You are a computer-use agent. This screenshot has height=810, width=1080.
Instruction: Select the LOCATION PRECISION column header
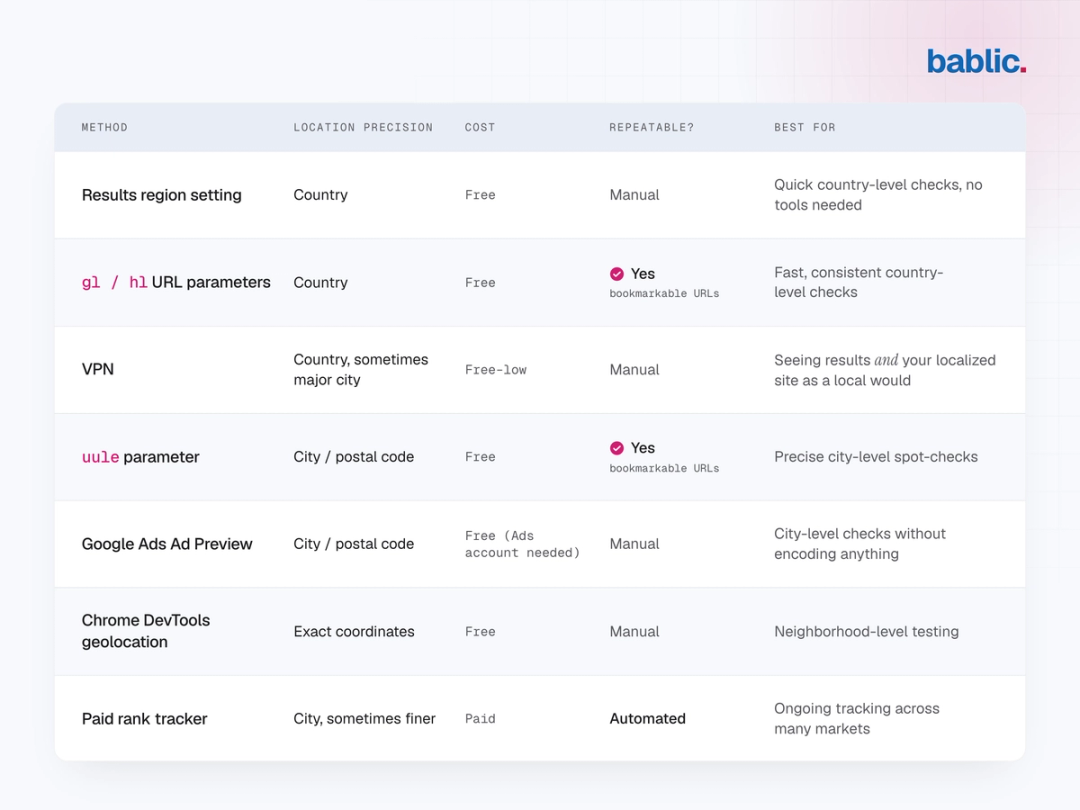[363, 127]
